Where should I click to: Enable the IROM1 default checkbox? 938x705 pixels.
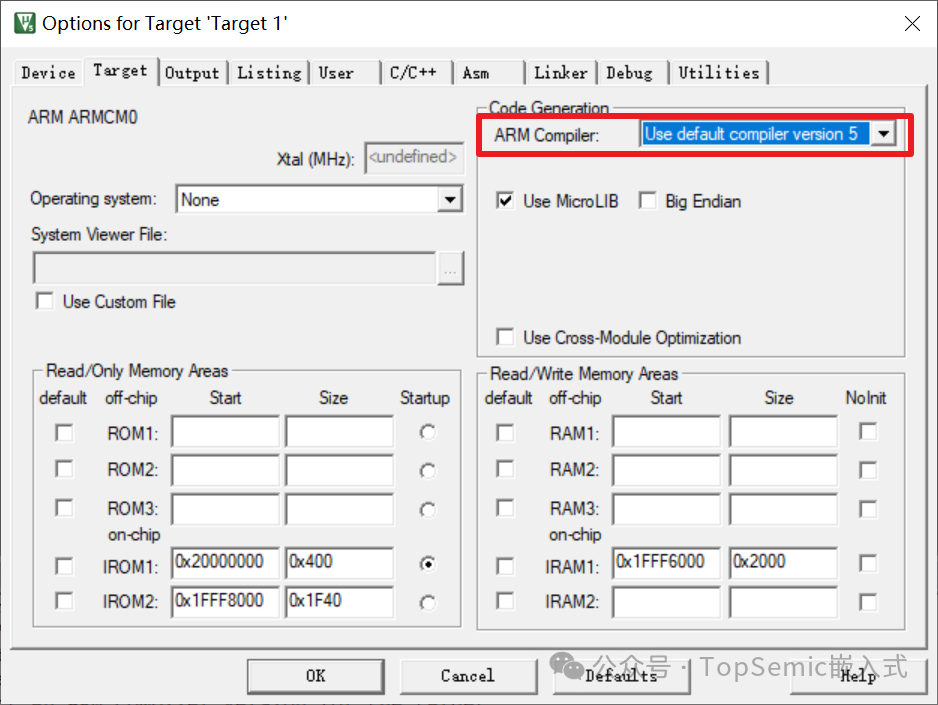pos(64,566)
